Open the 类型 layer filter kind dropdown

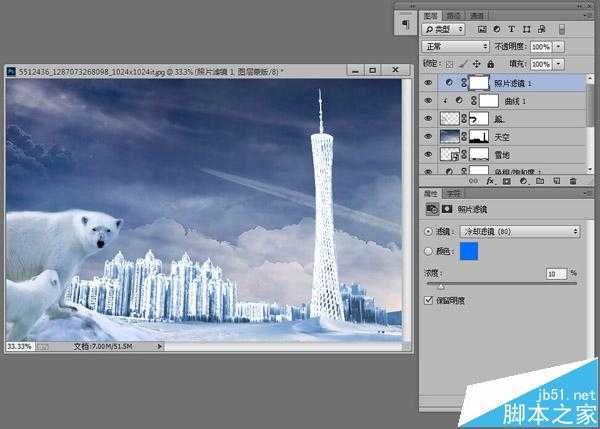[443, 29]
